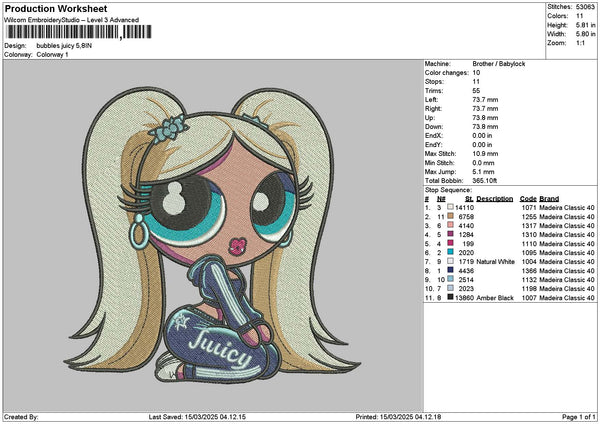600x424 pixels.
Task: Click the stitch count 6758 in row 2
Action: [x=466, y=217]
